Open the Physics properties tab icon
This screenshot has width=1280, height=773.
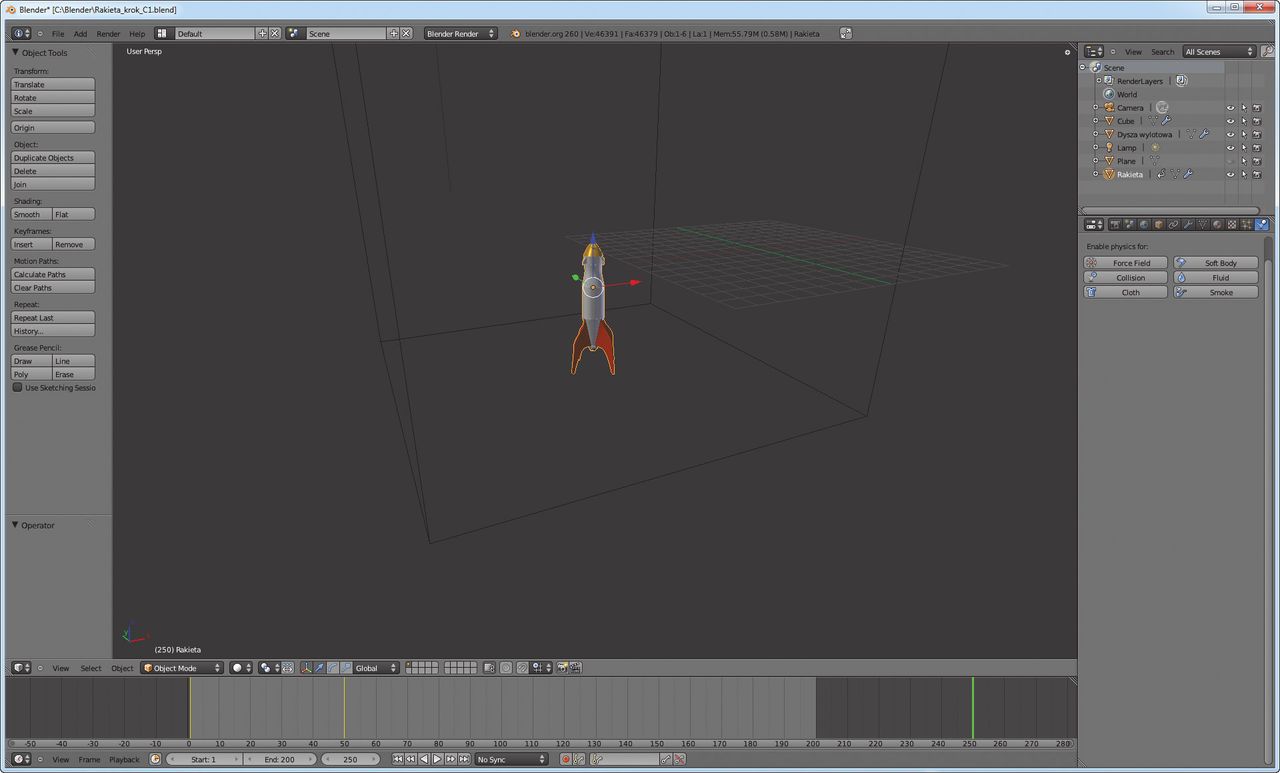point(1262,225)
